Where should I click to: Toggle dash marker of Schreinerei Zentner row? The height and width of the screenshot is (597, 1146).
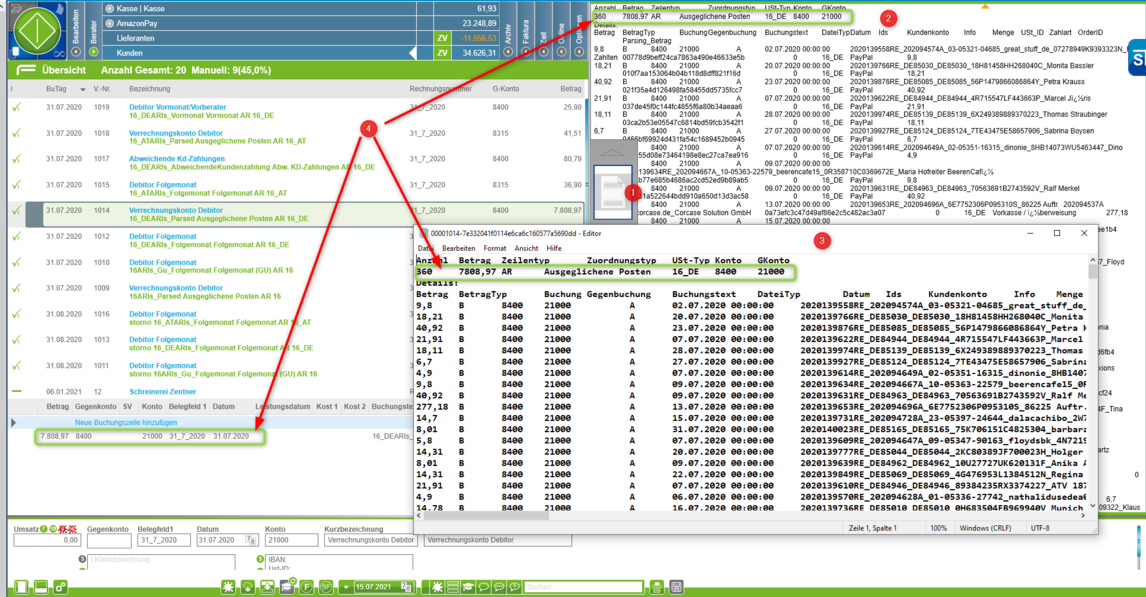pyautogui.click(x=17, y=392)
